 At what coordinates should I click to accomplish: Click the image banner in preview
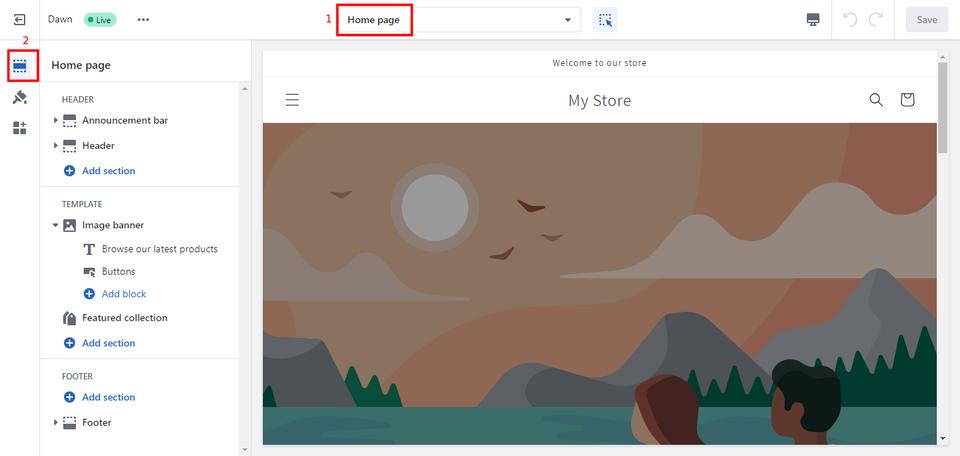599,283
